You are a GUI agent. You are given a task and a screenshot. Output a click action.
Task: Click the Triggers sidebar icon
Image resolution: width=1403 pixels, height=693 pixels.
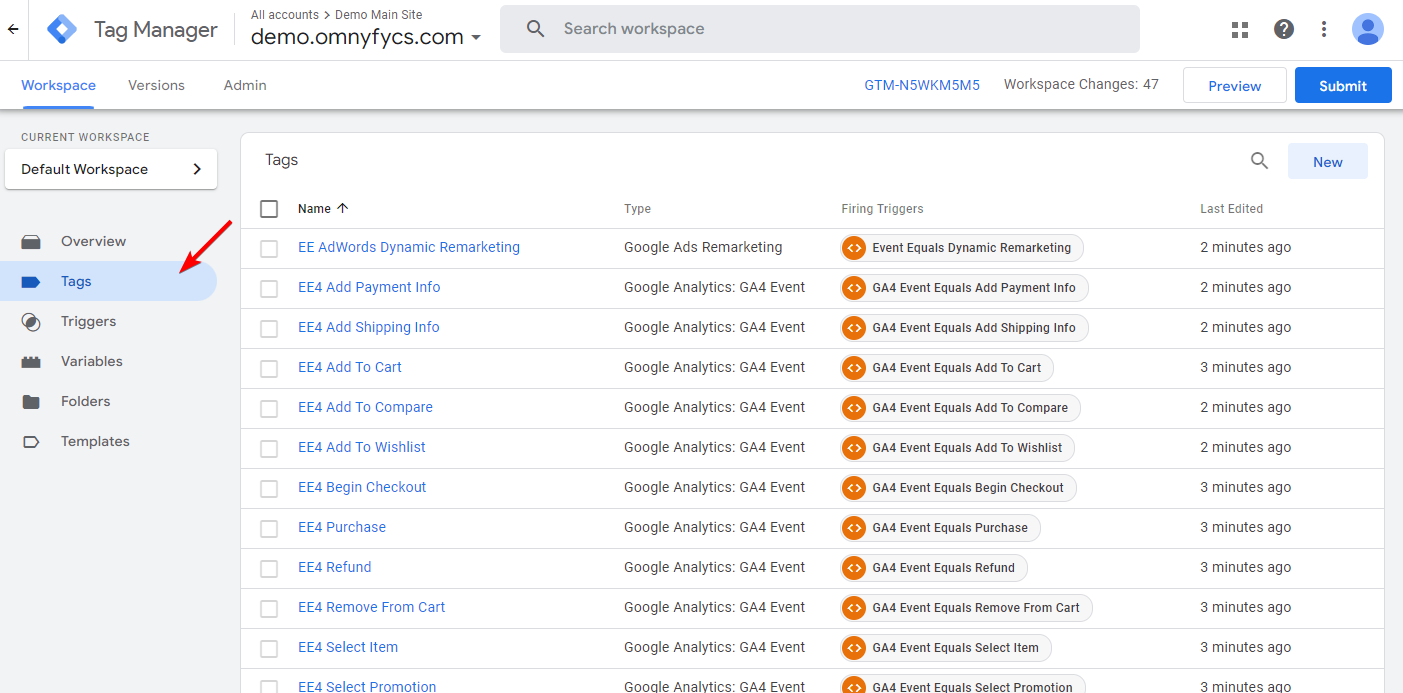31,321
